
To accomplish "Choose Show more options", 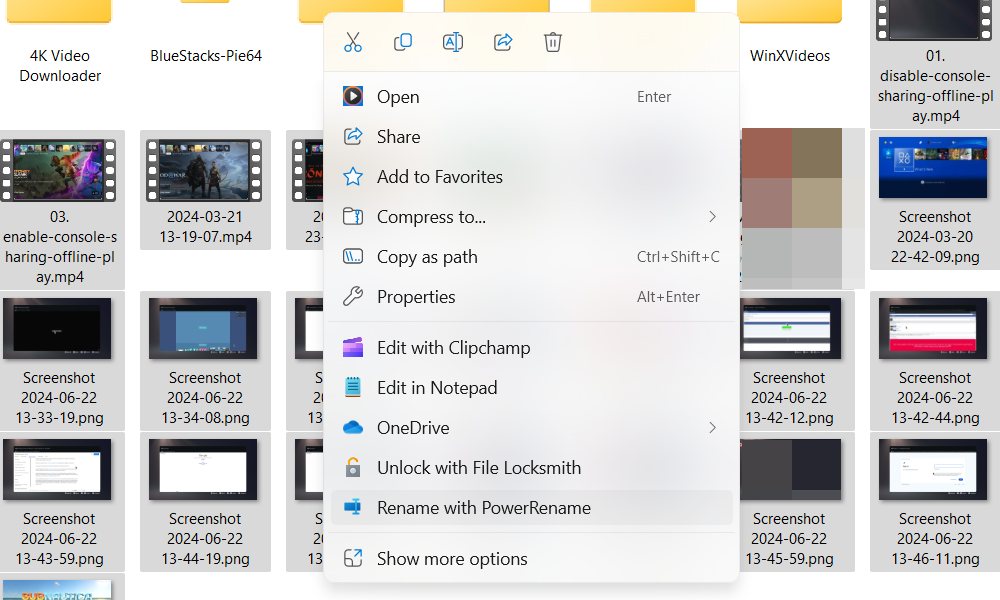I will click(x=531, y=559).
